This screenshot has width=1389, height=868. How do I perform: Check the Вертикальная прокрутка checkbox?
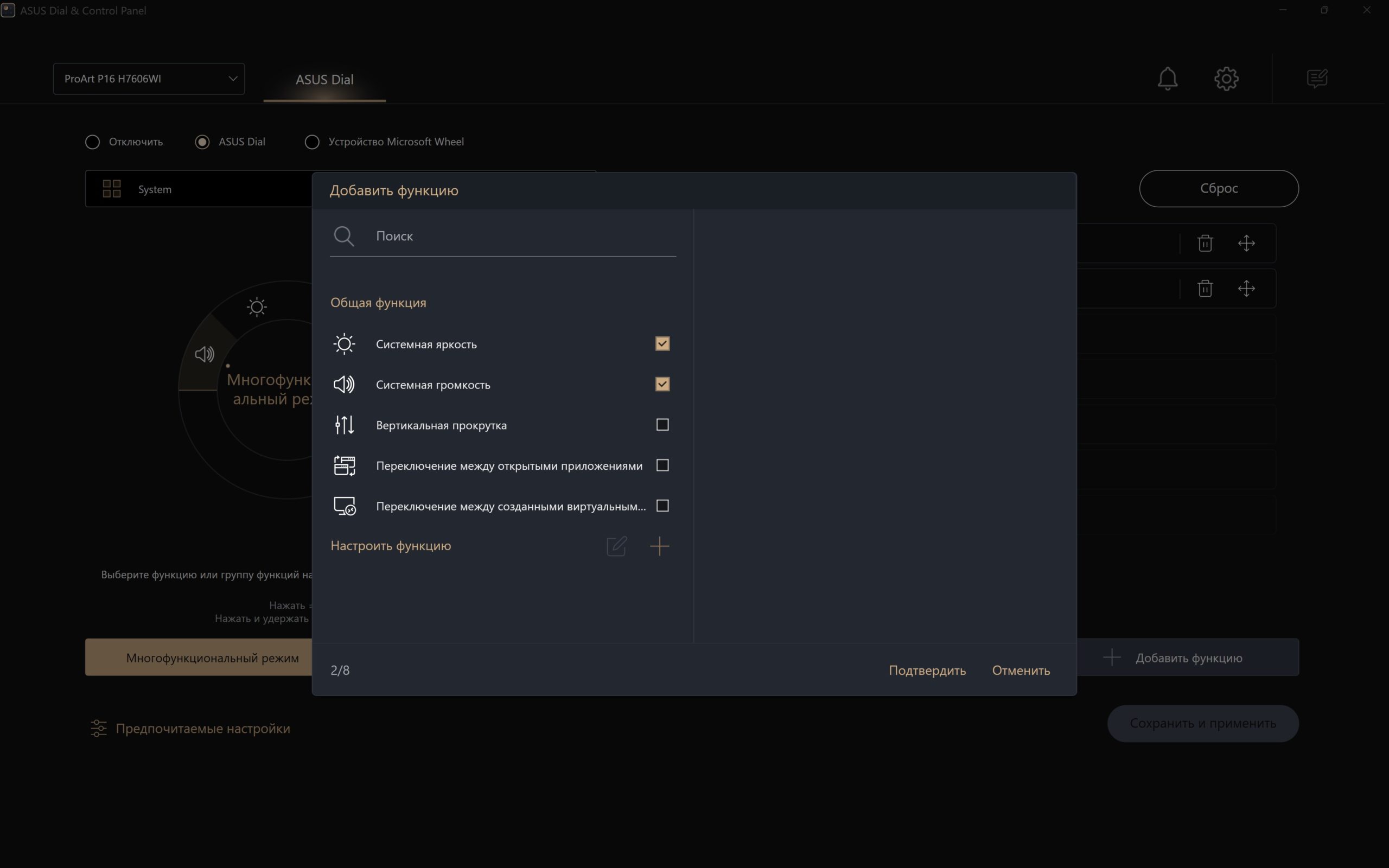(x=662, y=425)
